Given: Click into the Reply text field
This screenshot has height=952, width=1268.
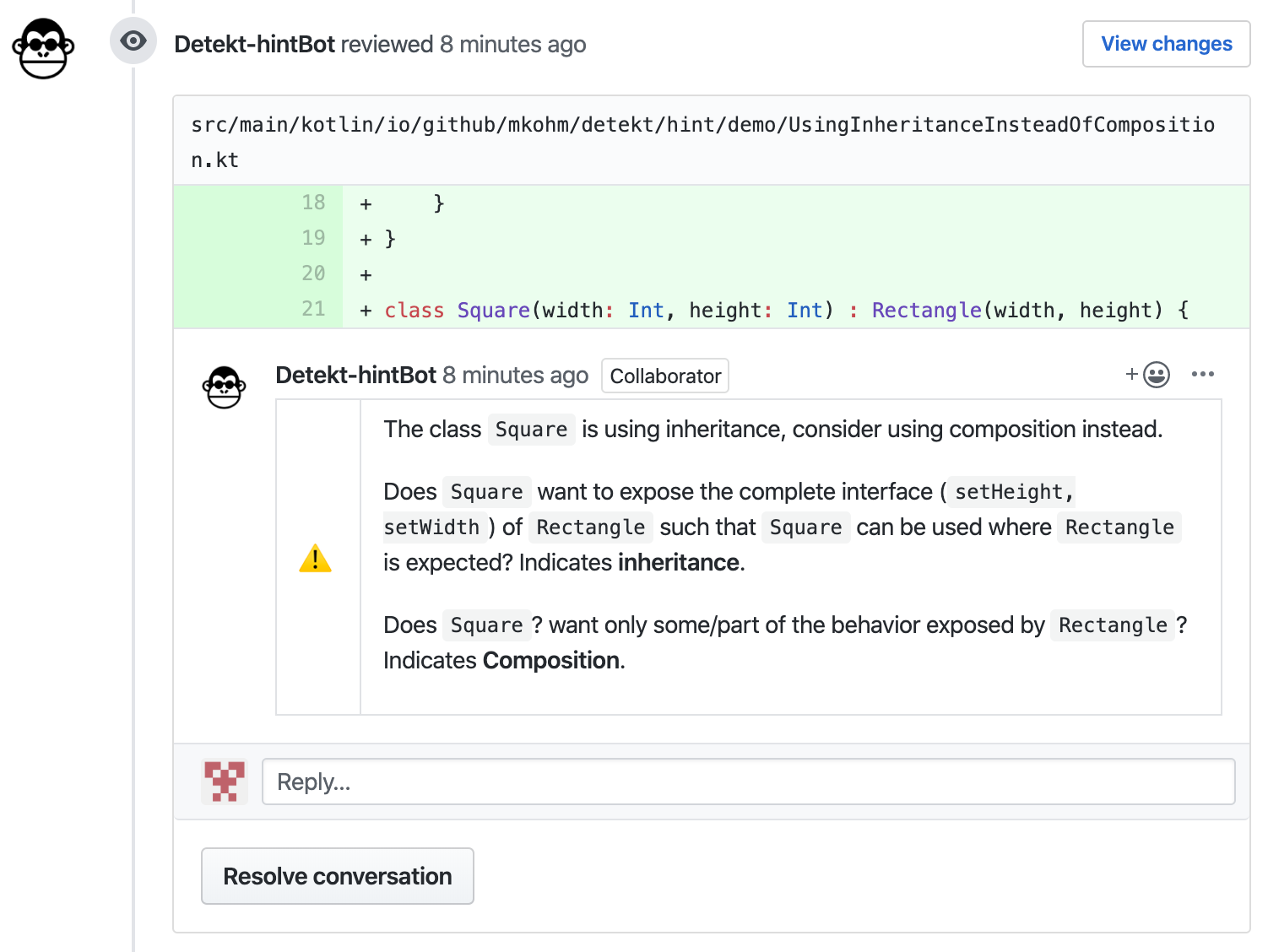Looking at the screenshot, I should pos(748,782).
